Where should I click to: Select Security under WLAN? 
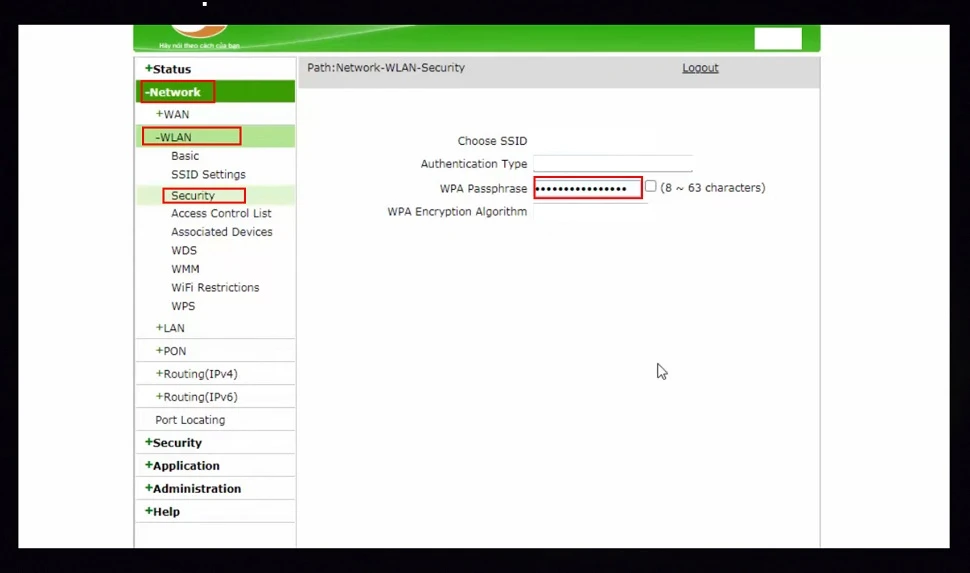[x=193, y=196]
